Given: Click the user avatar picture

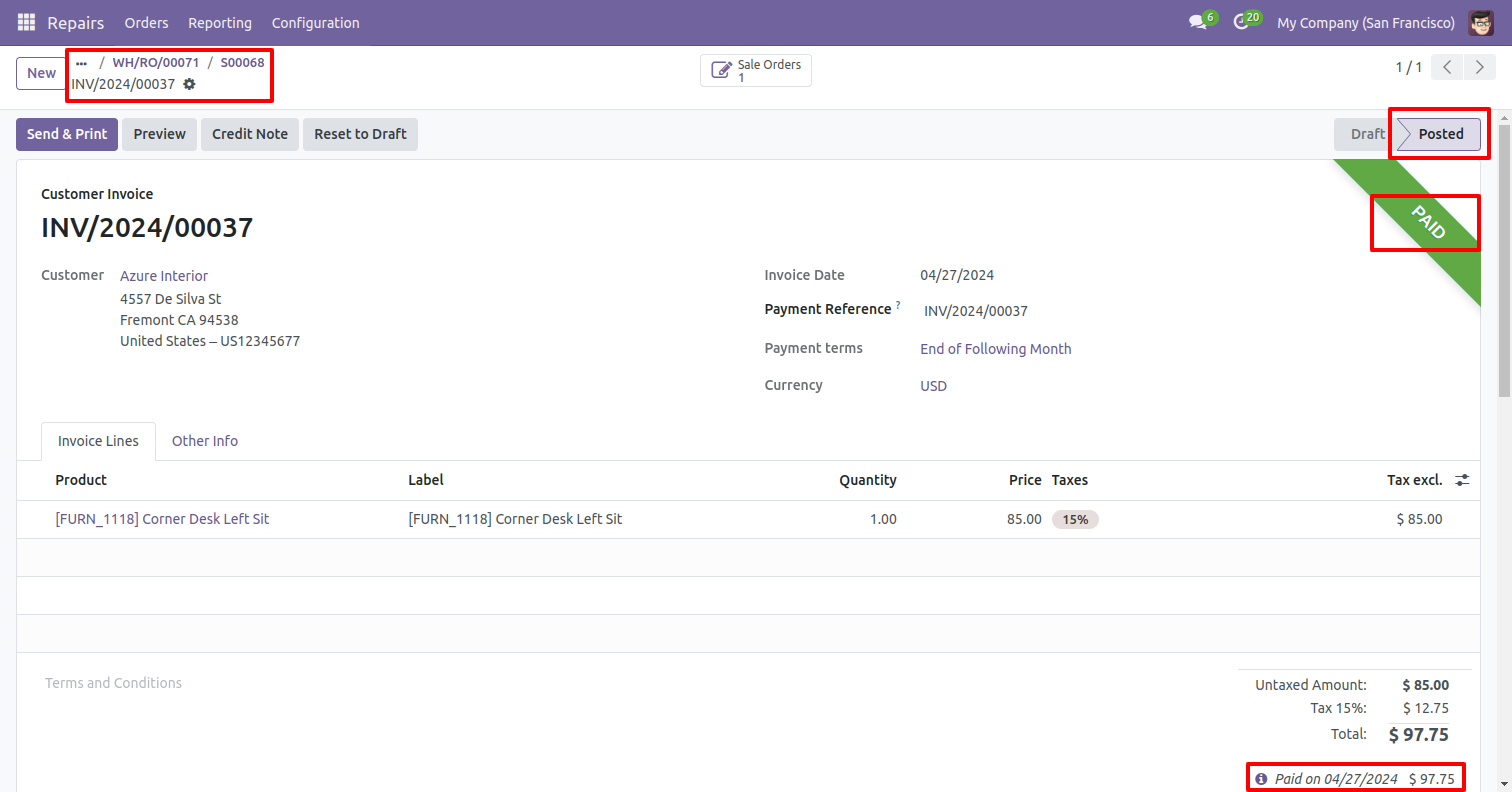Looking at the screenshot, I should pos(1481,22).
